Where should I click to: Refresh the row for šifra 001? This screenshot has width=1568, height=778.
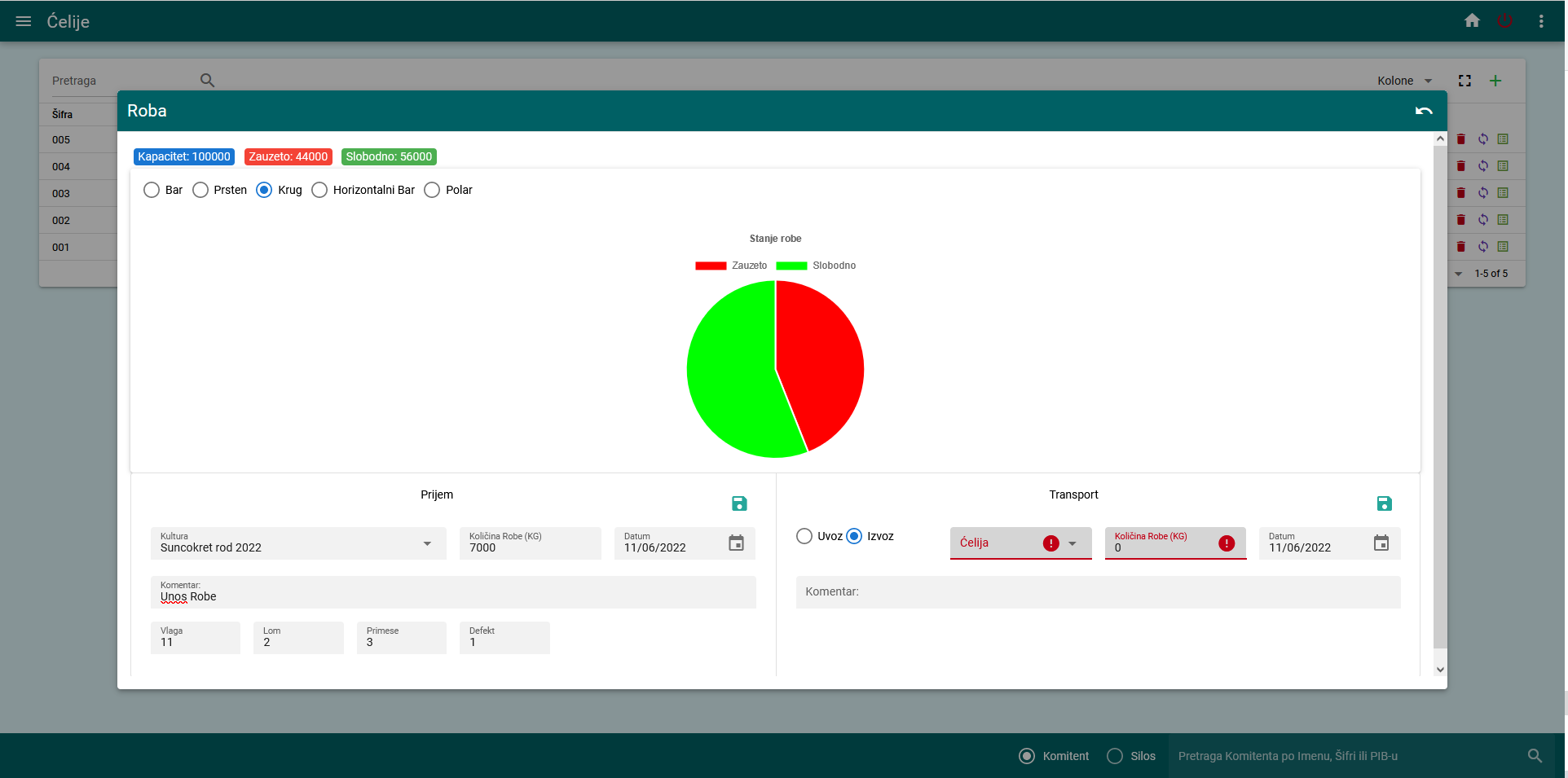click(1483, 247)
